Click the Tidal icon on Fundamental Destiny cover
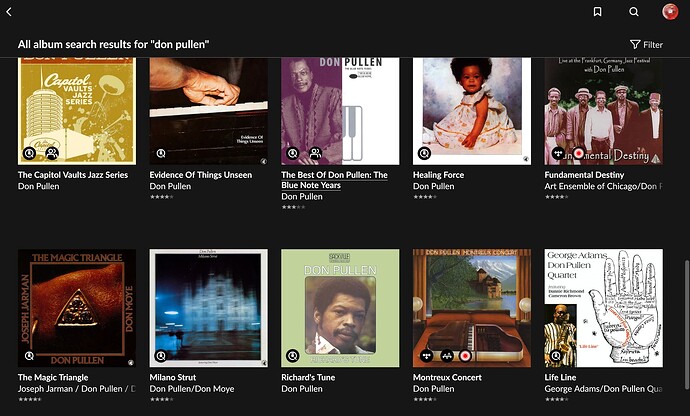 pyautogui.click(x=557, y=153)
